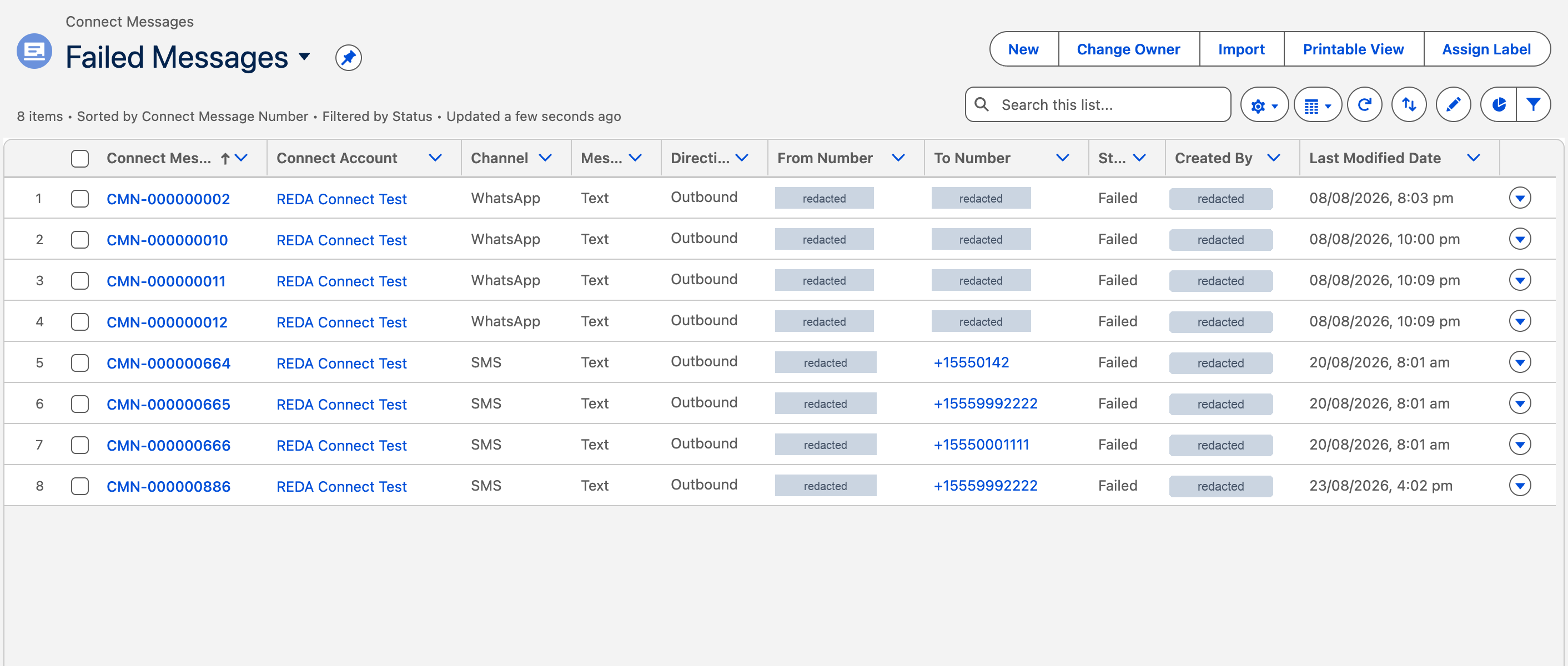Screen dimensions: 1568x666
Task: Click the Connect Messages object icon
Action: click(34, 51)
